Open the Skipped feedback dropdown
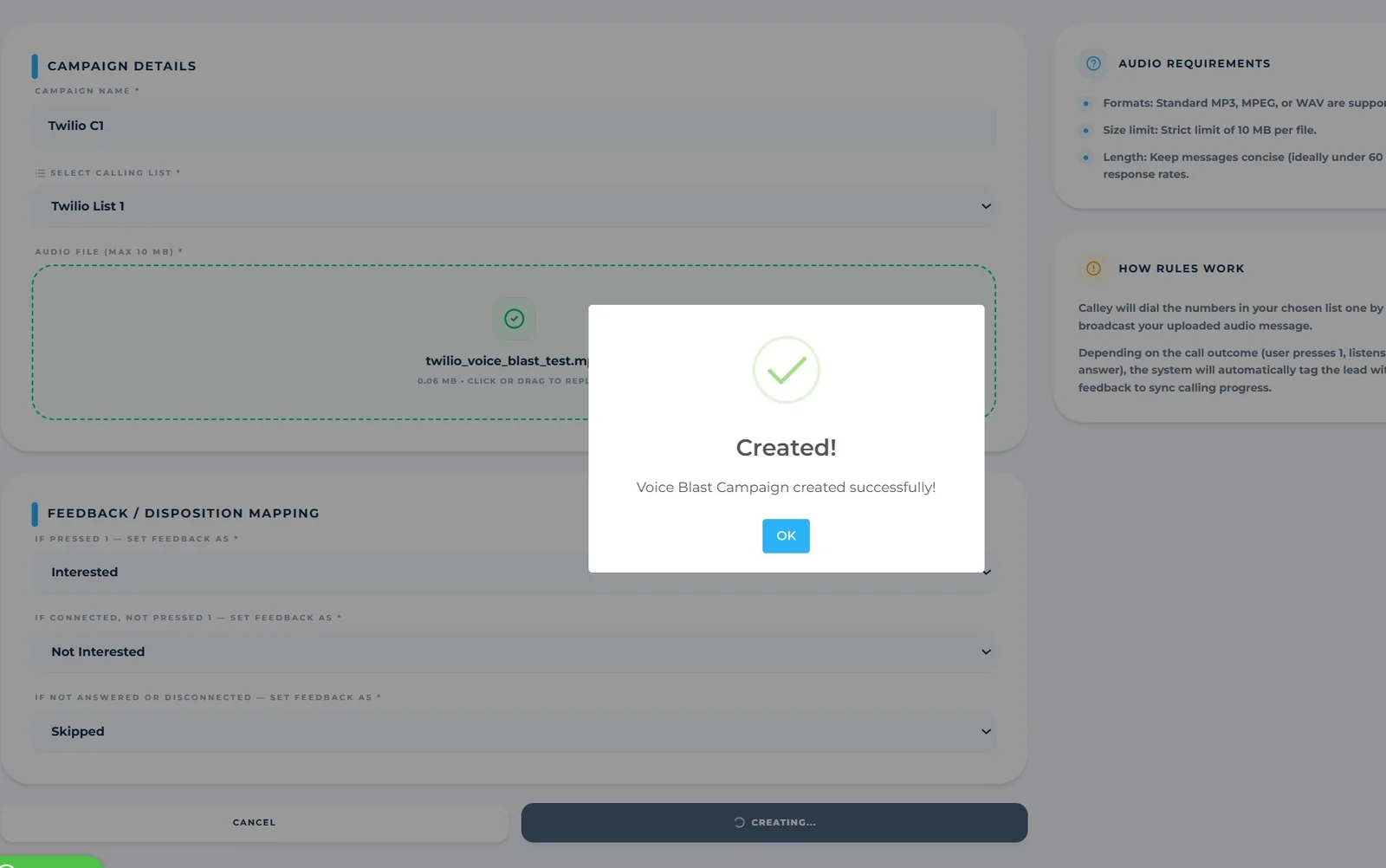Viewport: 1386px width, 868px height. [514, 731]
